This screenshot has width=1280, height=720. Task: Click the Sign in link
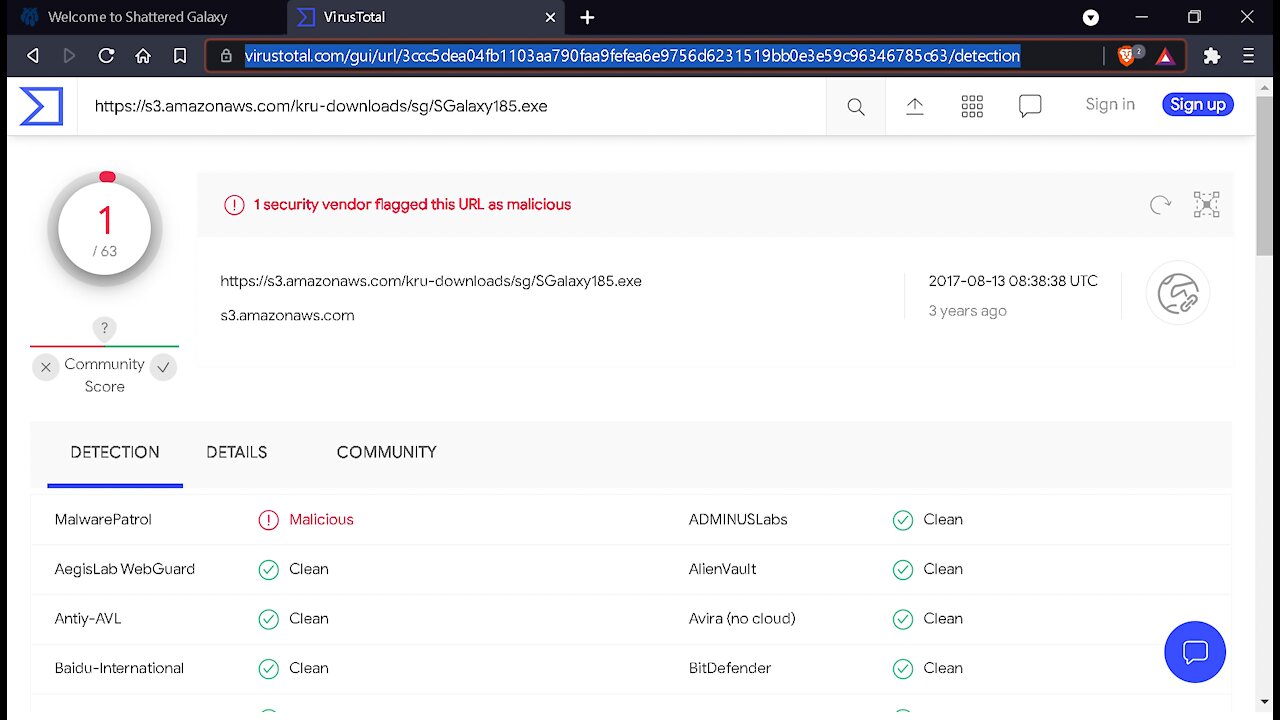tap(1110, 104)
